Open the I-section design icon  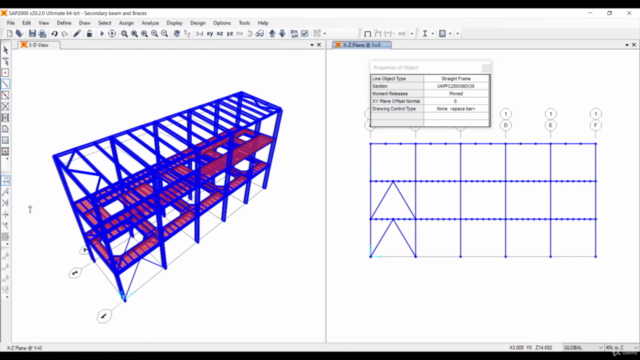coord(425,34)
